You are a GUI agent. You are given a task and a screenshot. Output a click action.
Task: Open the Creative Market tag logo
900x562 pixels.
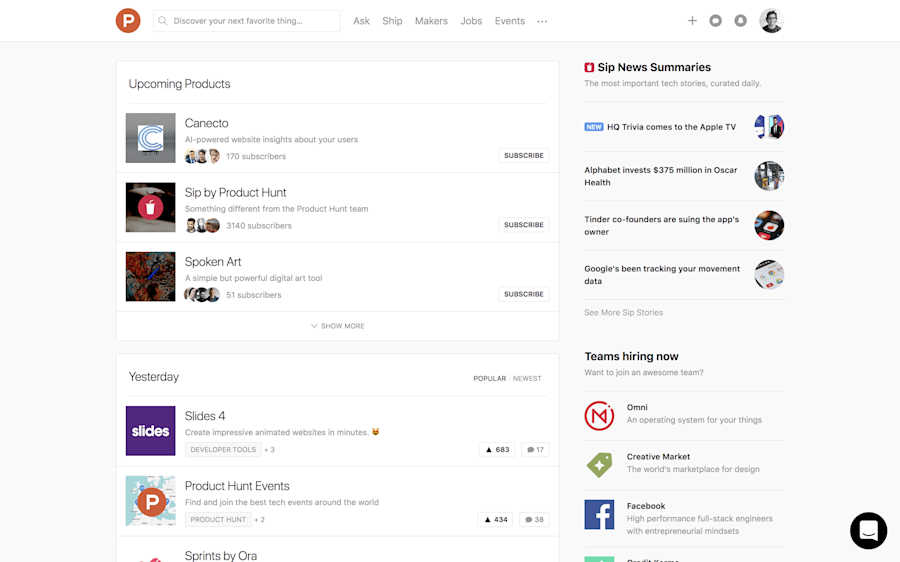click(599, 465)
